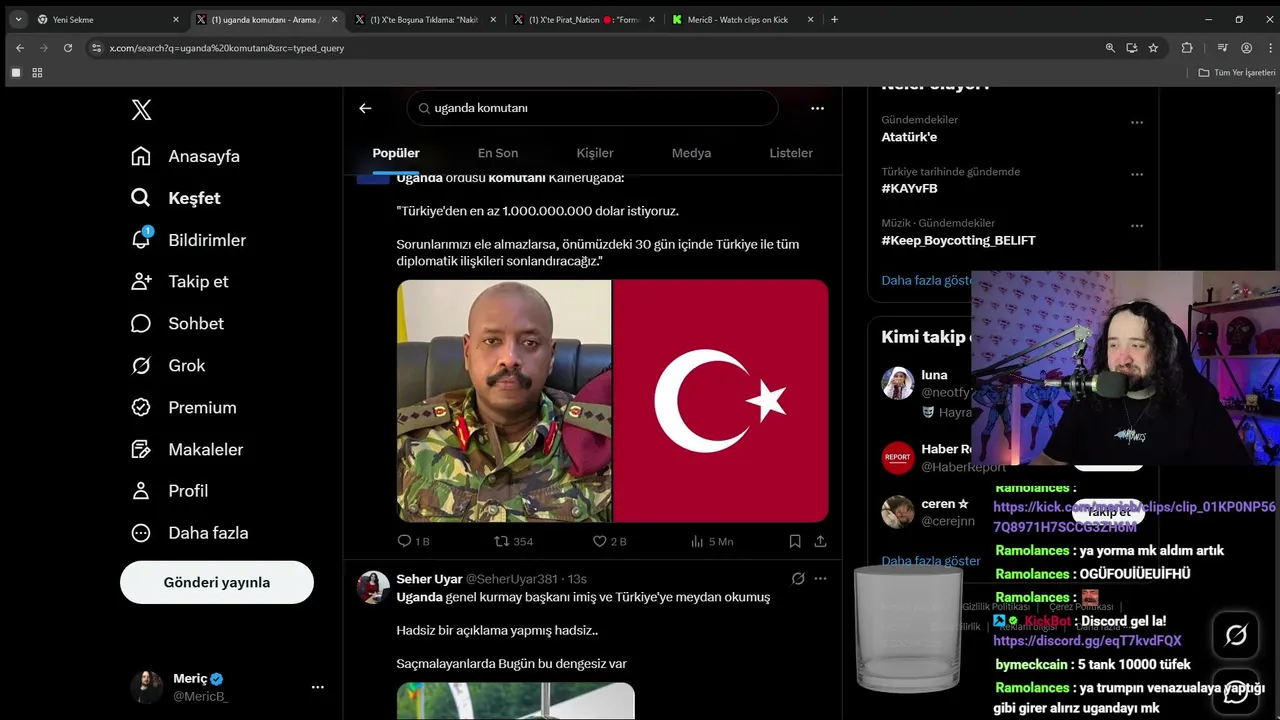Click Gönderi yayınla button
1280x720 pixels.
217,582
